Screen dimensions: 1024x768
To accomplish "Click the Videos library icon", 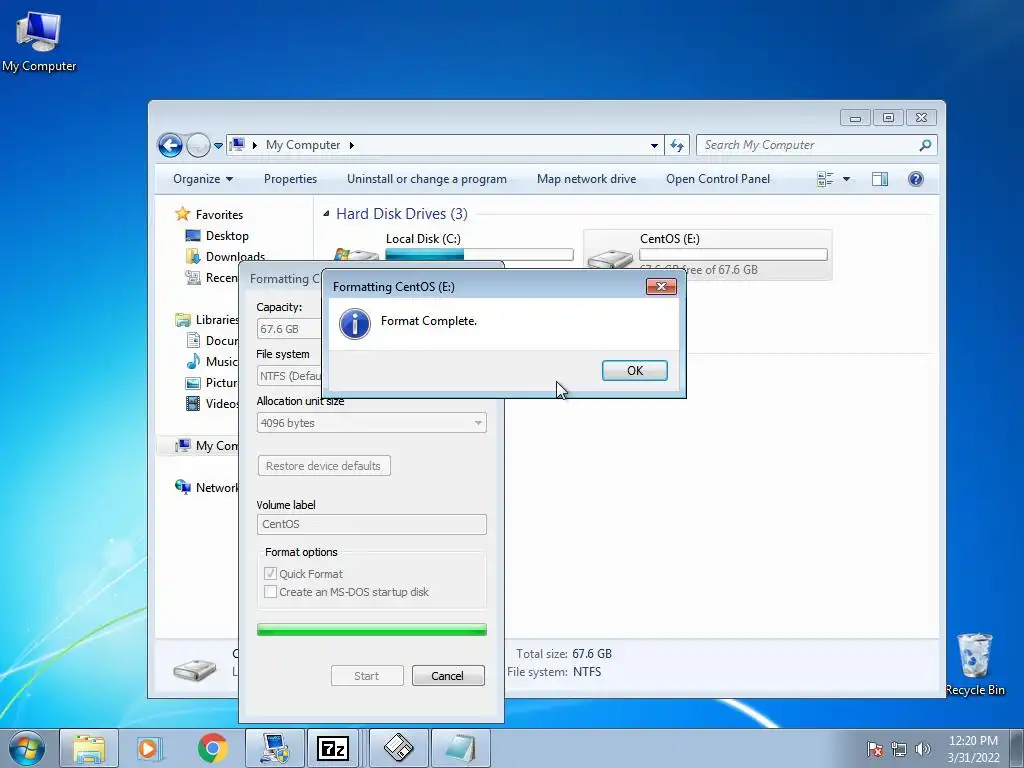I will pos(193,403).
